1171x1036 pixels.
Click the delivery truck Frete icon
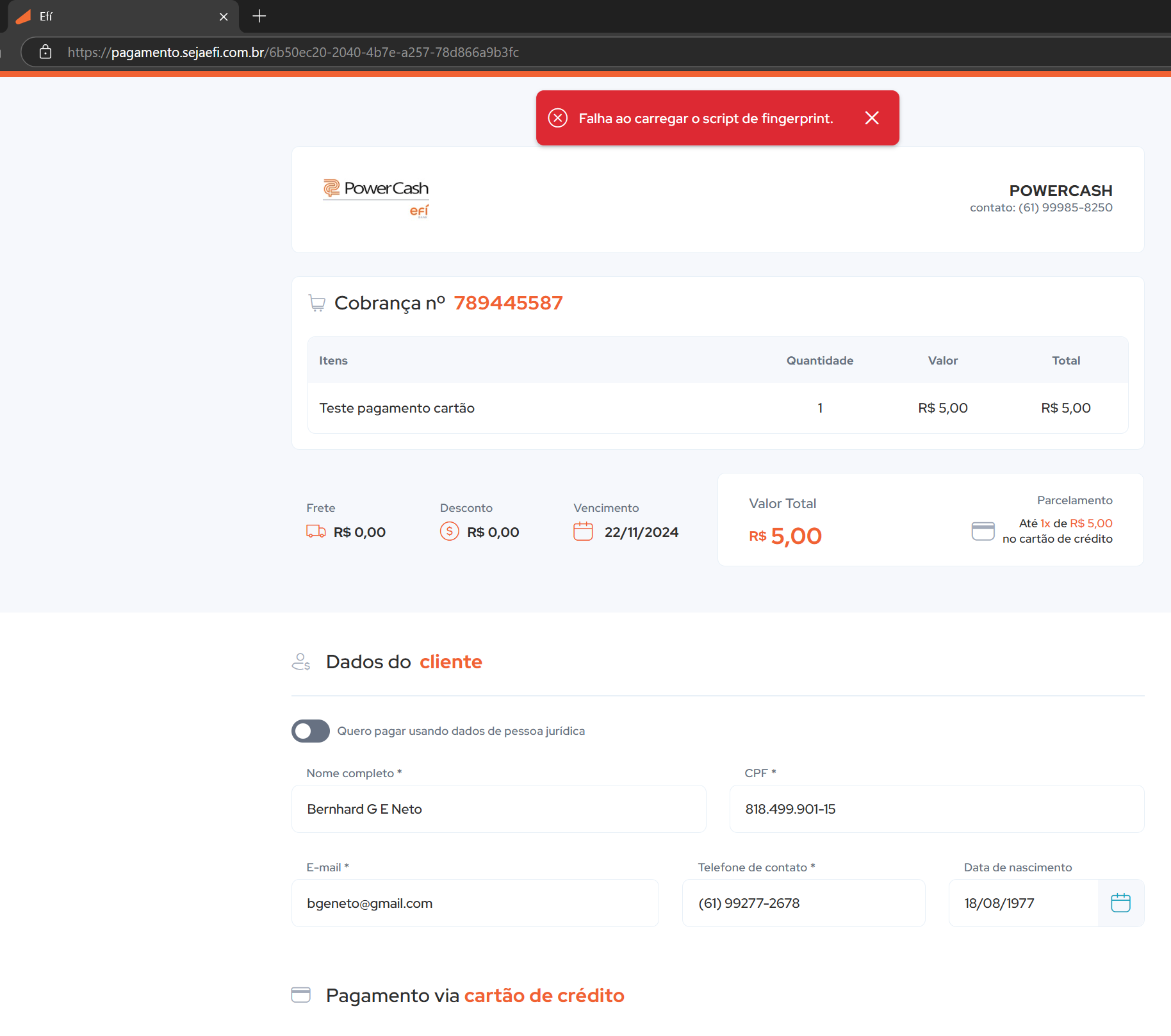(x=316, y=532)
